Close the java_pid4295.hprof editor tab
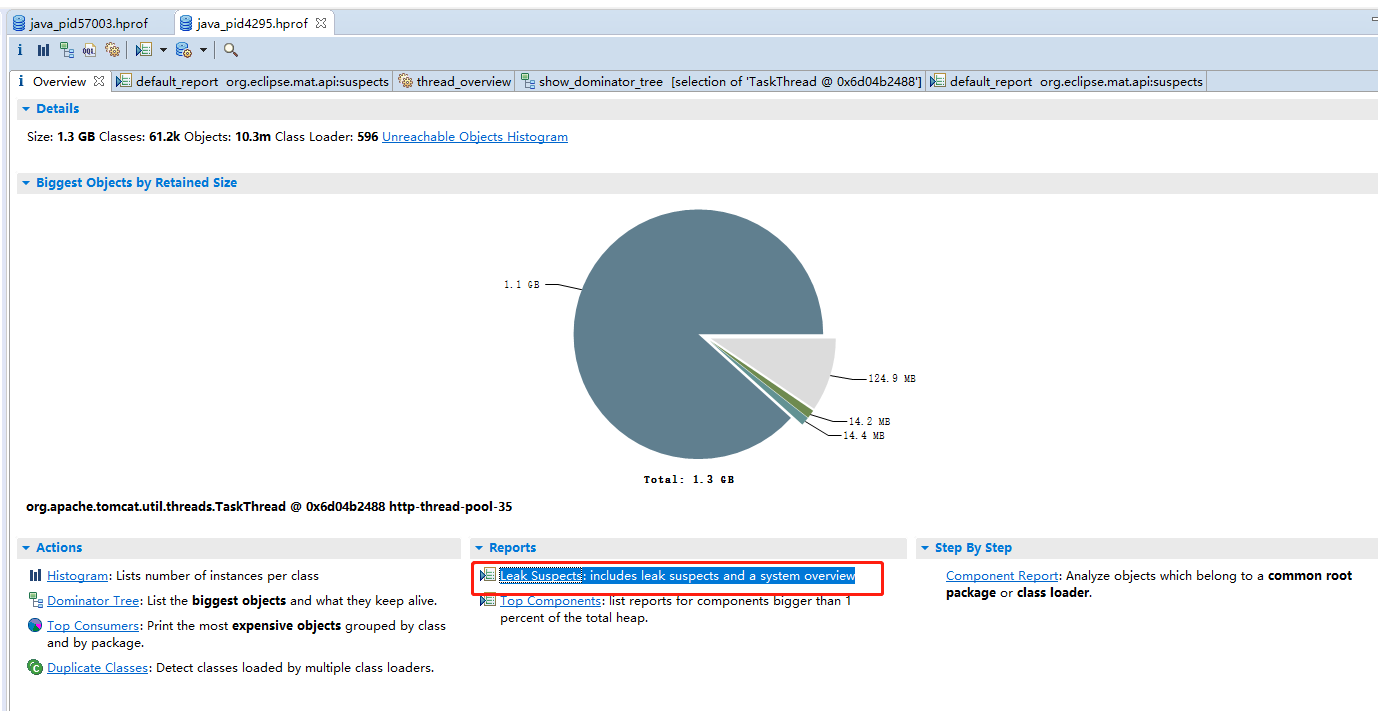Image resolution: width=1378 pixels, height=711 pixels. (321, 23)
